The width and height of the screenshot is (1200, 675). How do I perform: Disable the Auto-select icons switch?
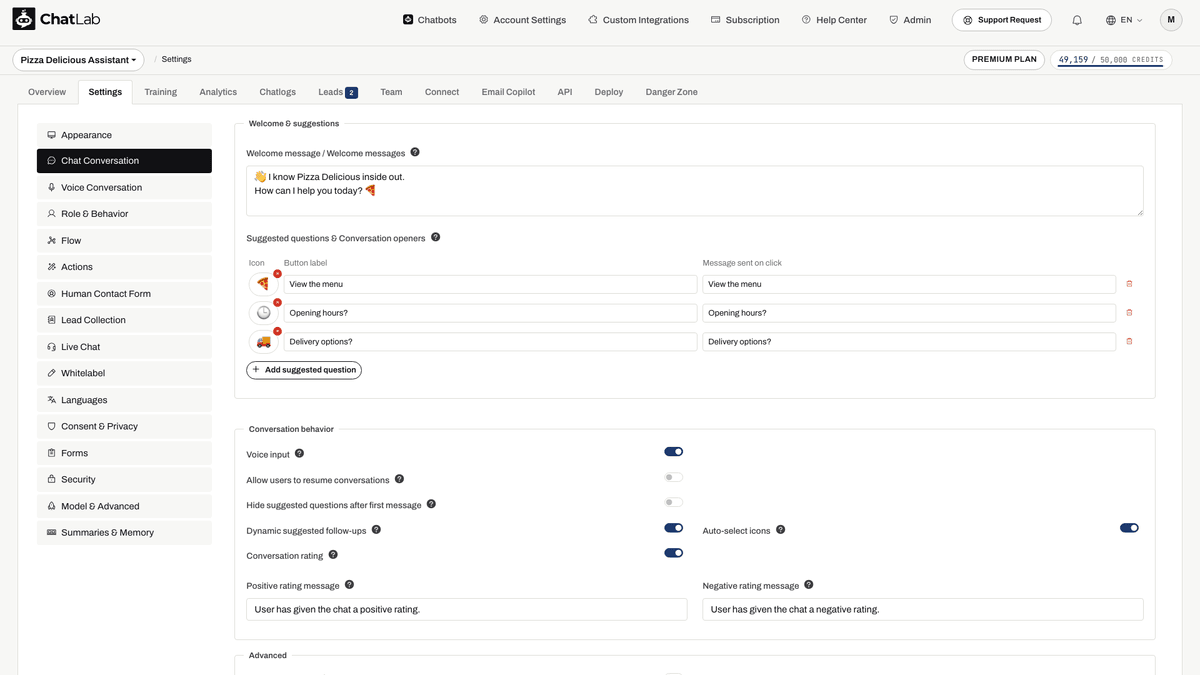tap(1129, 528)
